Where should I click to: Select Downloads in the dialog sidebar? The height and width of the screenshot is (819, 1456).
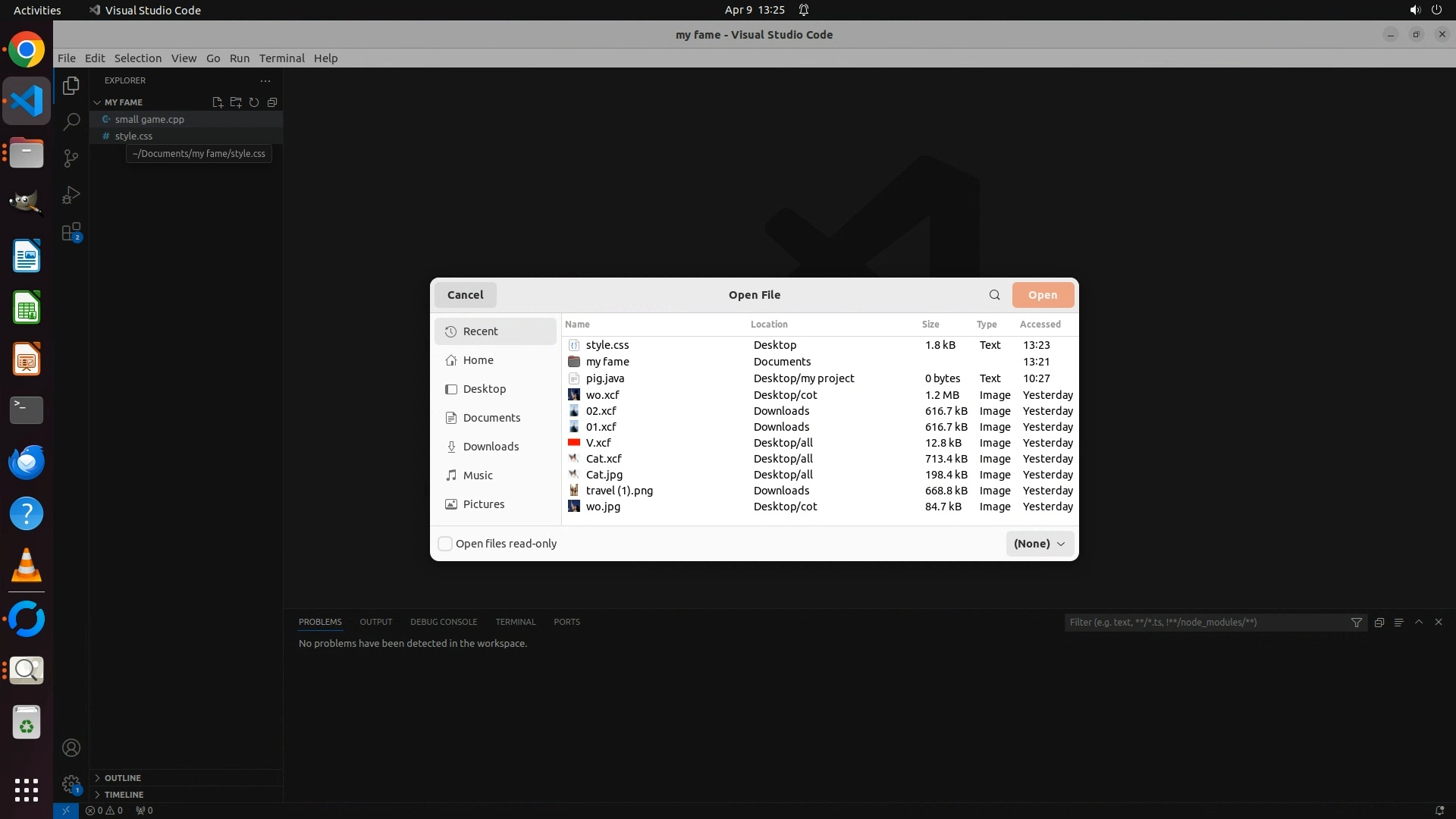[491, 447]
